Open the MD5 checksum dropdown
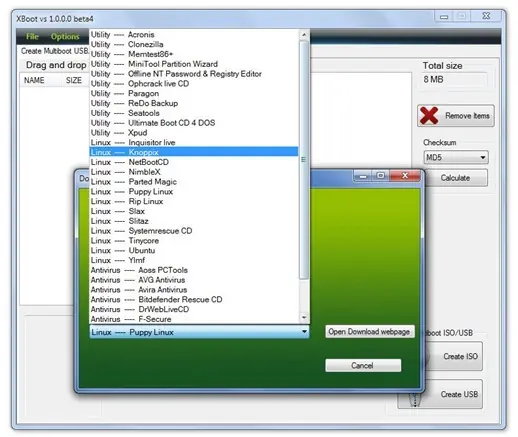This screenshot has height=437, width=518. click(x=456, y=157)
